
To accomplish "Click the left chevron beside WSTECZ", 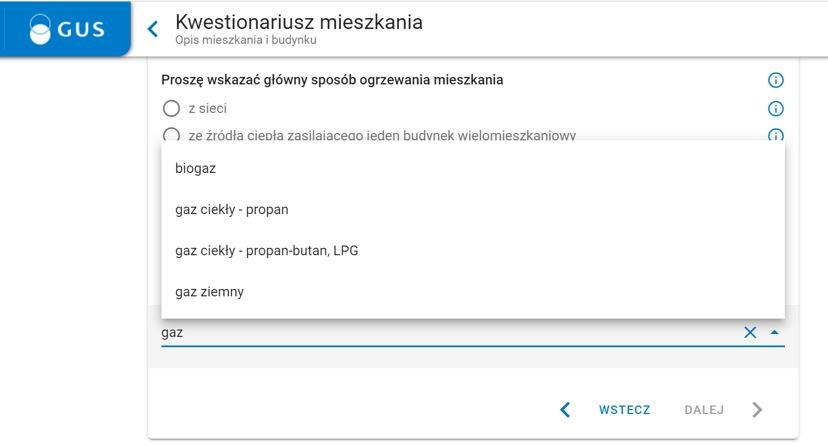I will click(x=565, y=409).
